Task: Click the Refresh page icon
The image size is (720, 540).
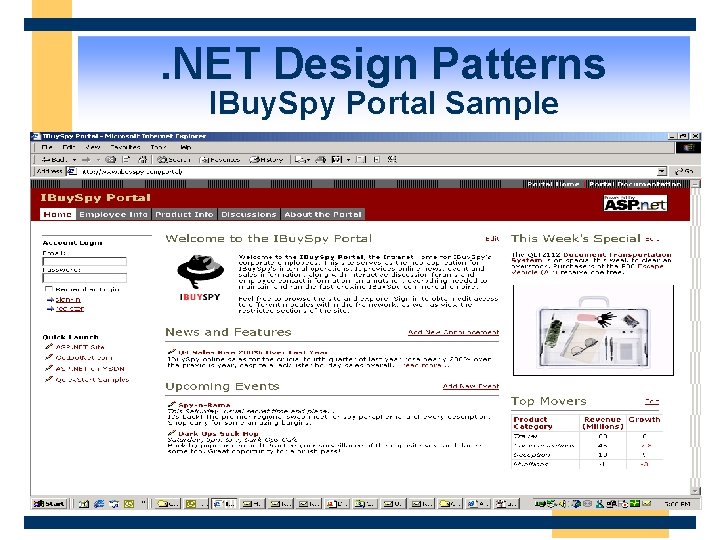Action: pos(126,159)
